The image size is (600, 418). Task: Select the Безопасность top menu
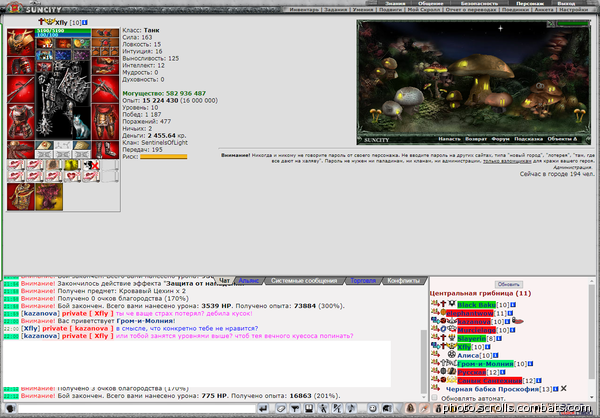pos(479,3)
